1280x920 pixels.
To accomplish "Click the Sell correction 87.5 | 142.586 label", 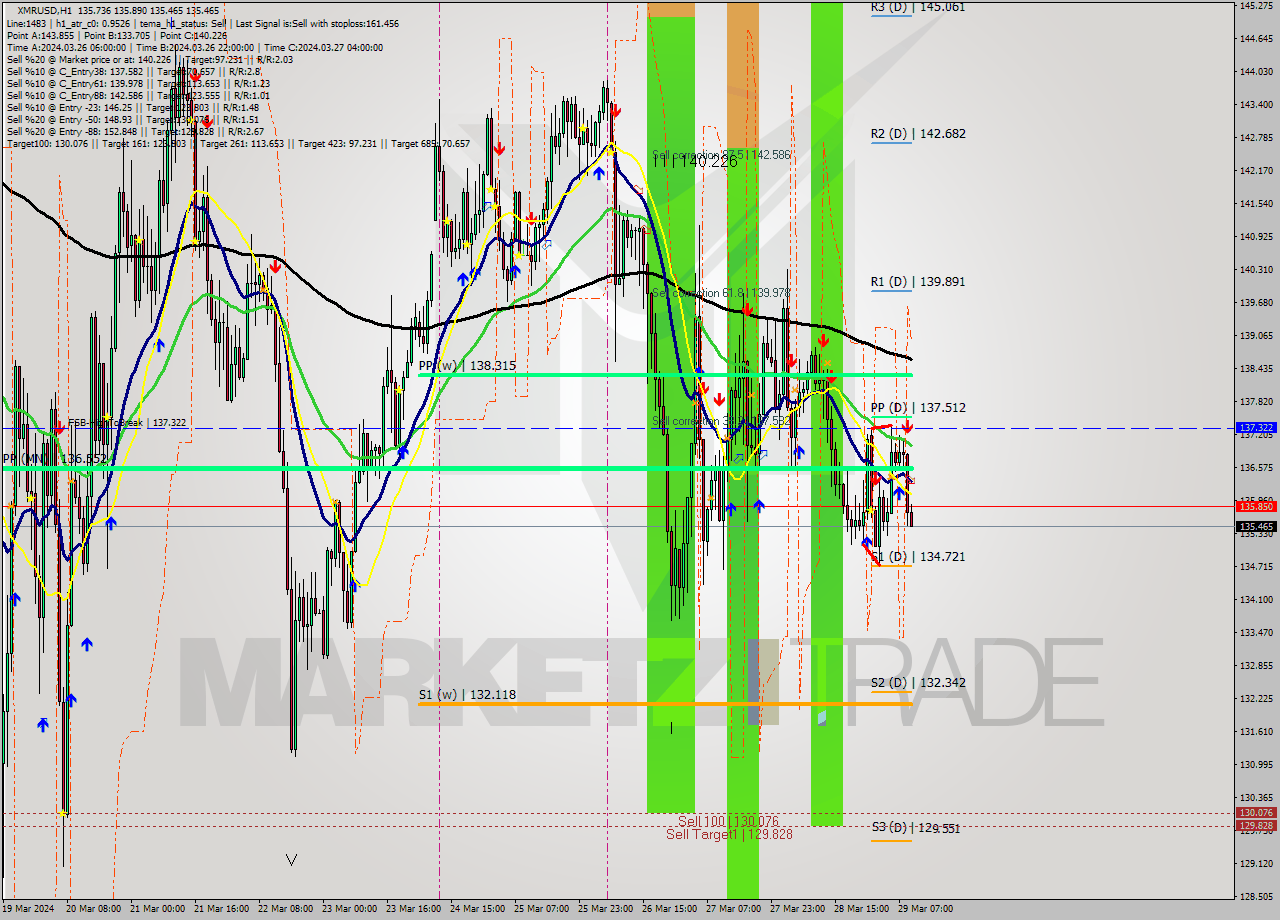I will pyautogui.click(x=721, y=155).
